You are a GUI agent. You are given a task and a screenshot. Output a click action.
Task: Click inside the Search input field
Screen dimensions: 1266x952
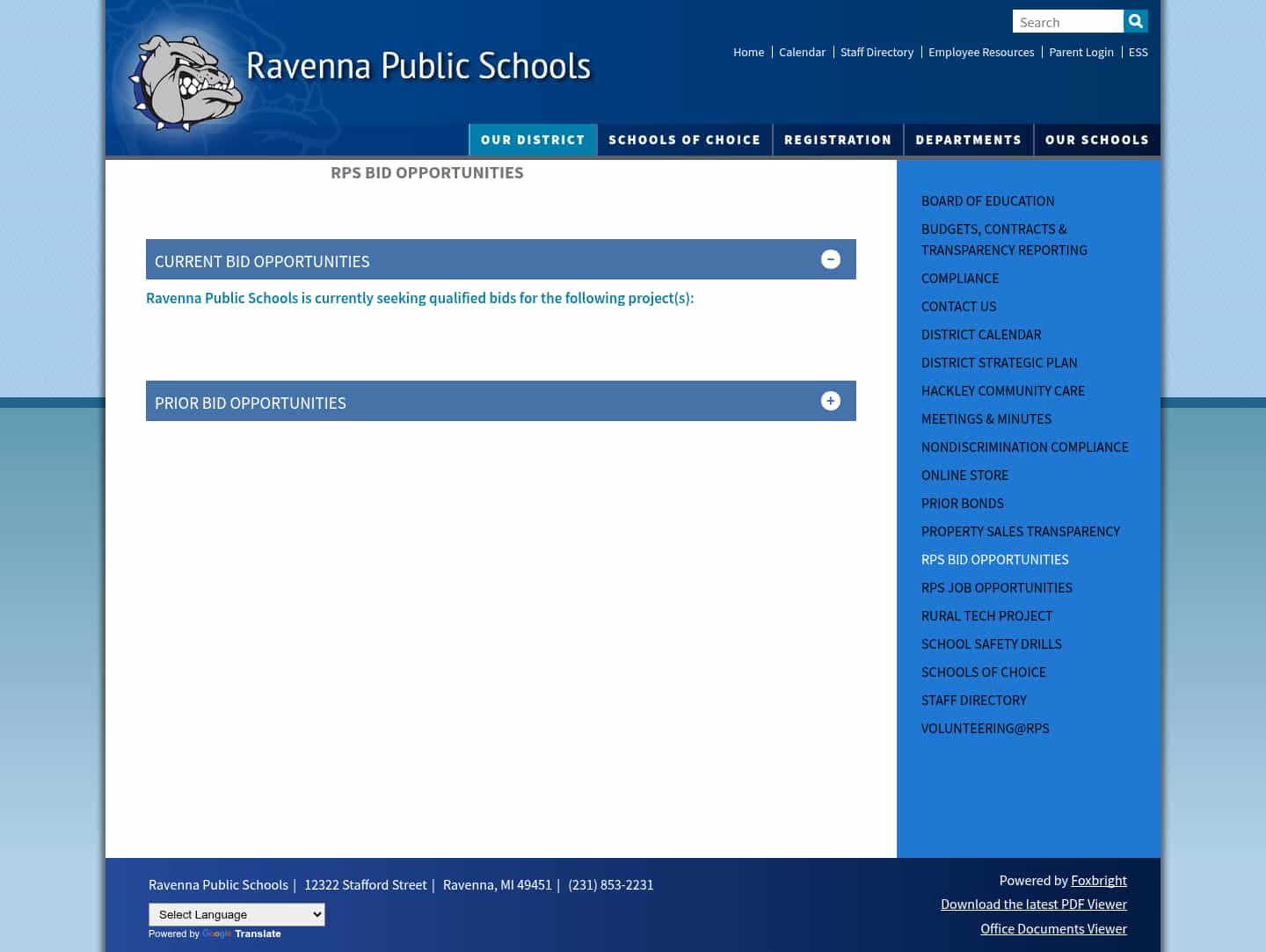point(1068,21)
